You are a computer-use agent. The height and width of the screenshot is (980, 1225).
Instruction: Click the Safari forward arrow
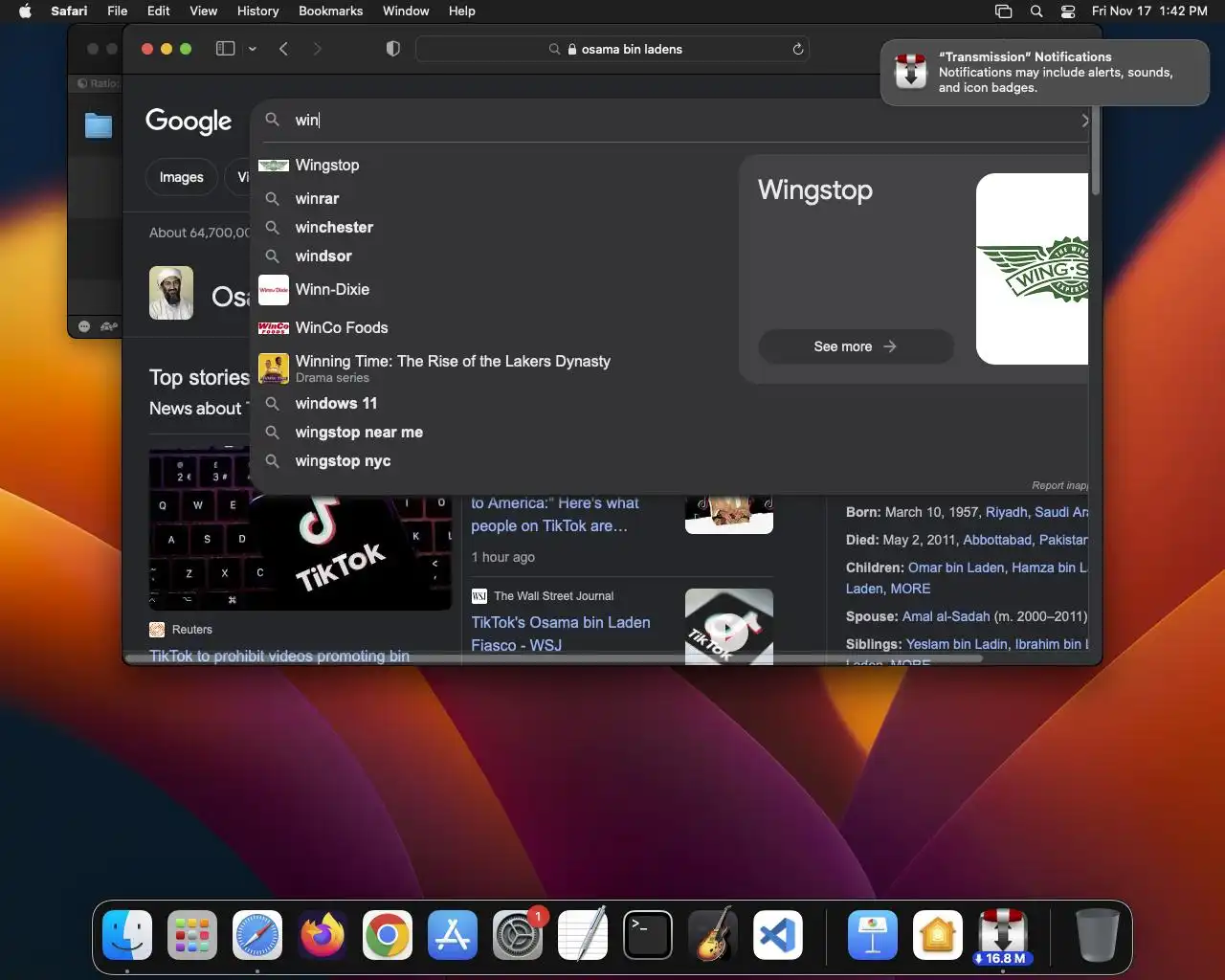pyautogui.click(x=318, y=49)
